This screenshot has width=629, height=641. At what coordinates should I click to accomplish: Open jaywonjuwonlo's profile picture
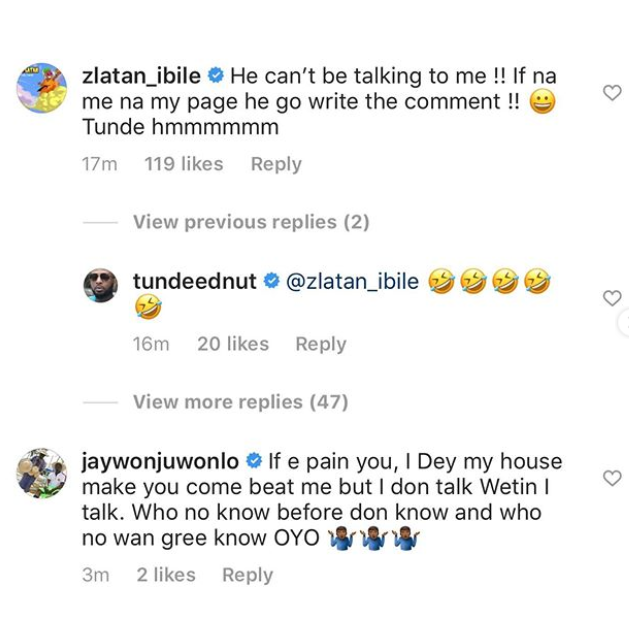click(42, 473)
